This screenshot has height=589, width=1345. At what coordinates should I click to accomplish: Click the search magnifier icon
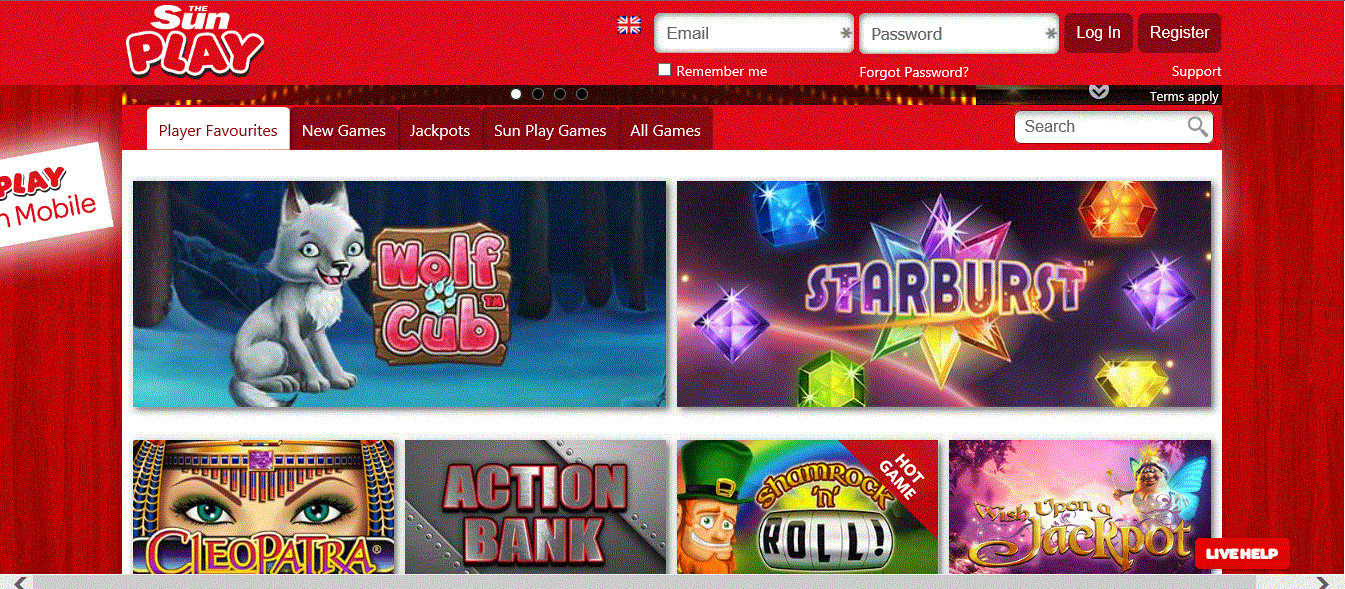point(1197,127)
